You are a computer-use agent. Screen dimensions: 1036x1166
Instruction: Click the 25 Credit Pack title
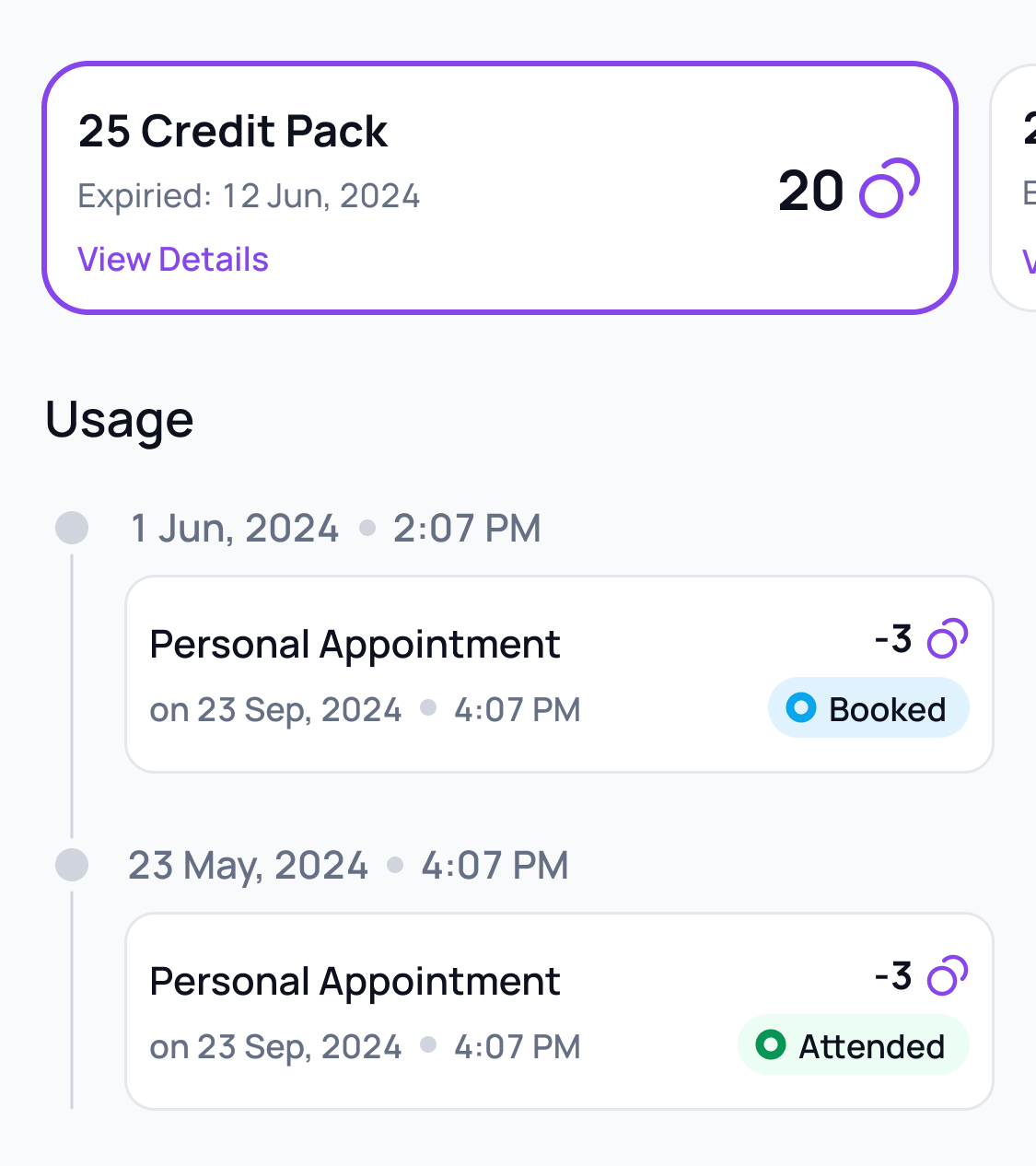pos(233,131)
